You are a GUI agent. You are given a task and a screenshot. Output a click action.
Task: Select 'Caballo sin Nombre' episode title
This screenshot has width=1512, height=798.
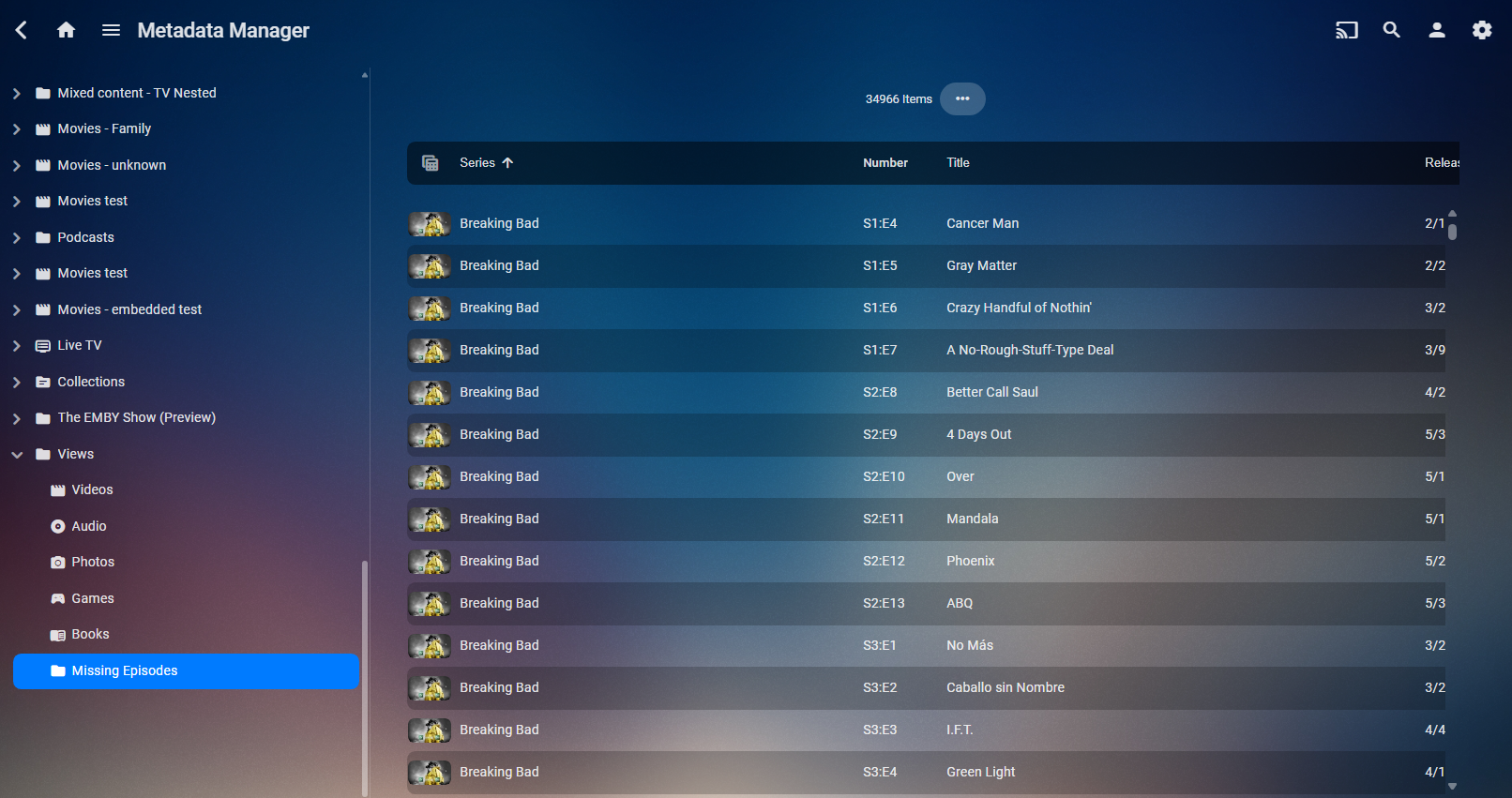click(1005, 687)
